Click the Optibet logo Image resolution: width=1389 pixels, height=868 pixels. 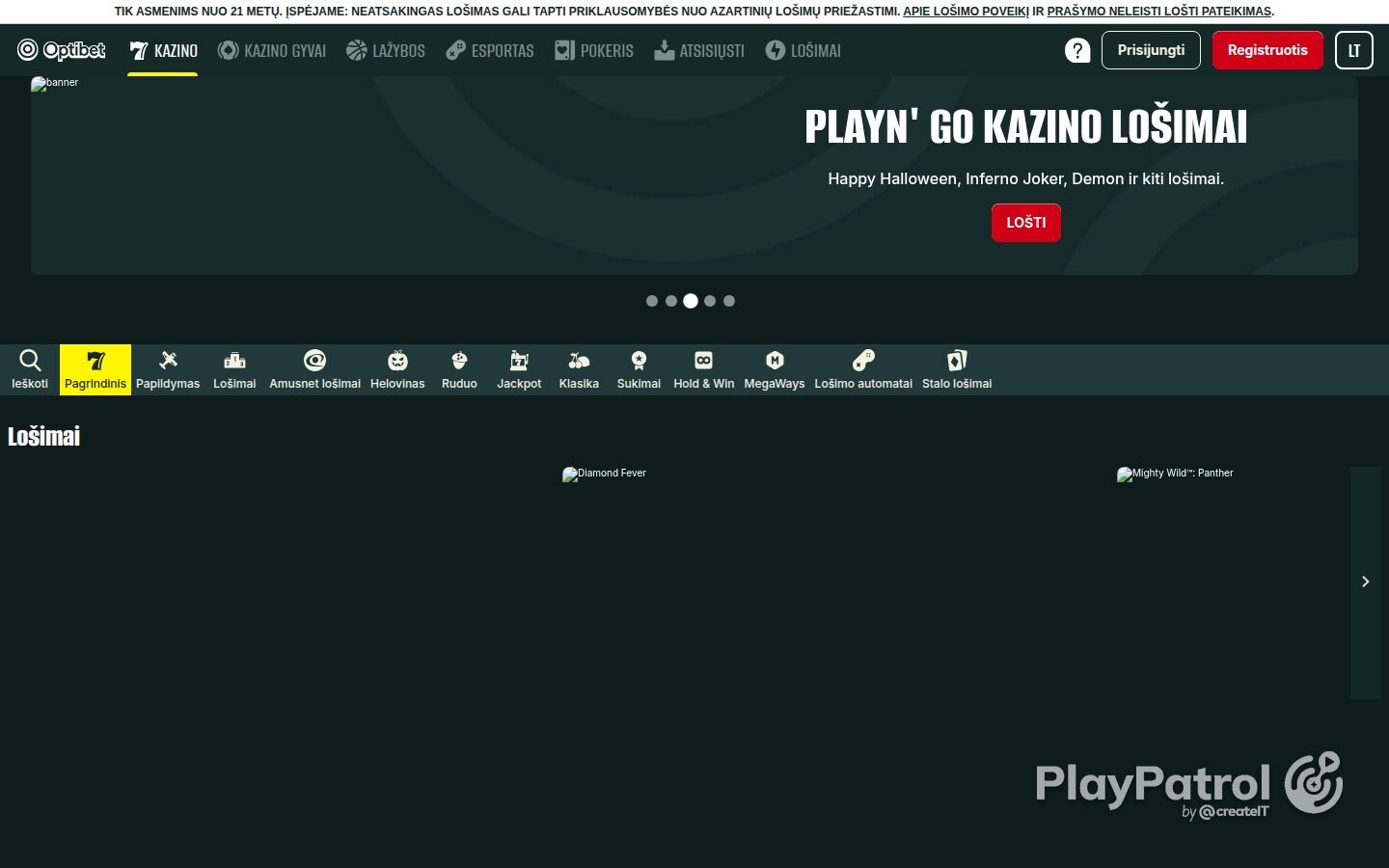(62, 50)
